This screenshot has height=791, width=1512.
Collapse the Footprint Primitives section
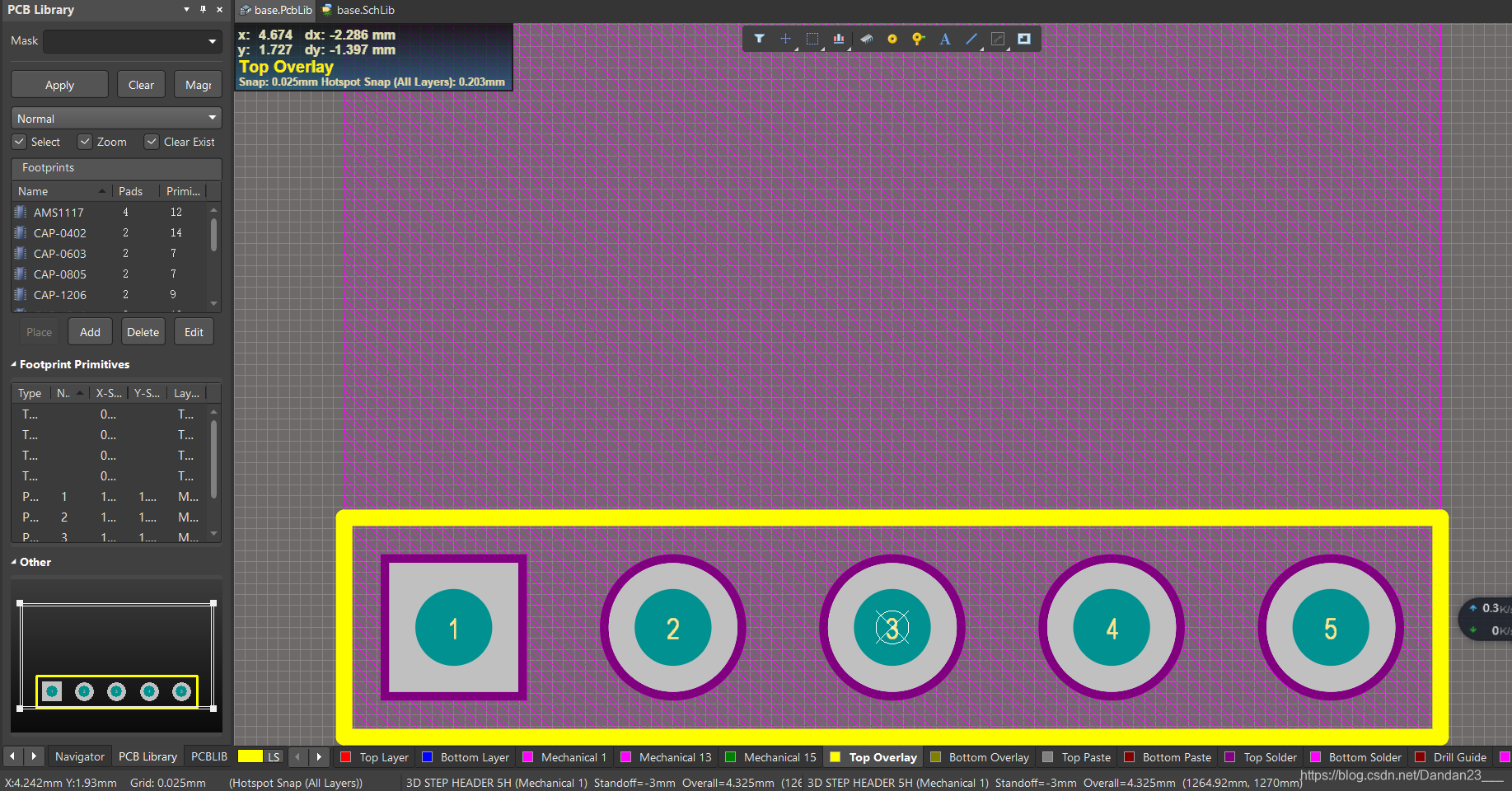click(x=13, y=364)
